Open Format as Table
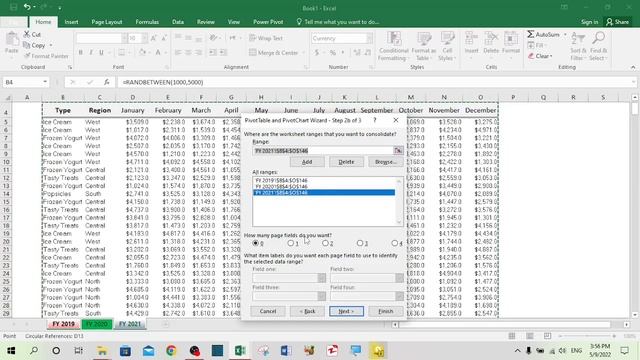 point(424,46)
